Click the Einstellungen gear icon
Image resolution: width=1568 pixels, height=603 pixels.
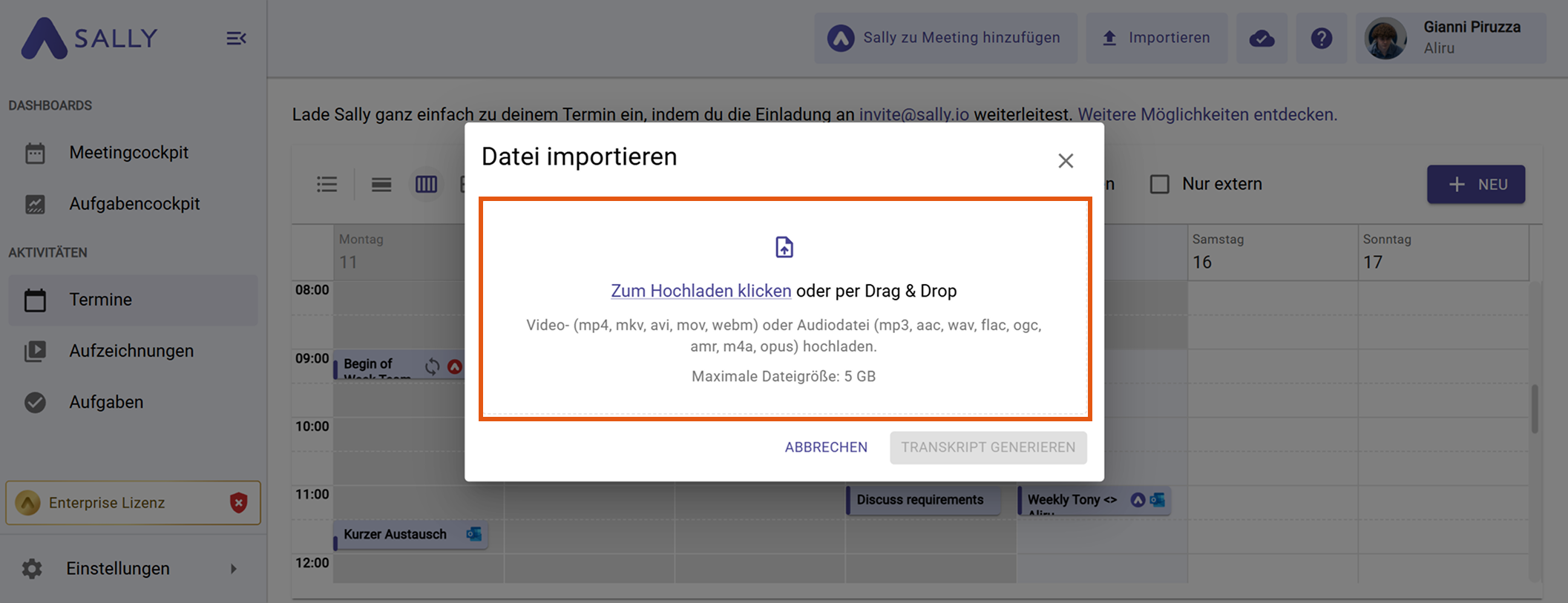pos(32,569)
